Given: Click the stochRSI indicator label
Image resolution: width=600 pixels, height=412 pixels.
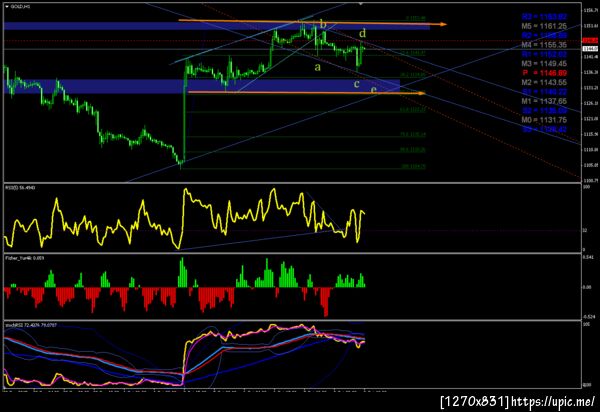Looking at the screenshot, I should pos(31,325).
